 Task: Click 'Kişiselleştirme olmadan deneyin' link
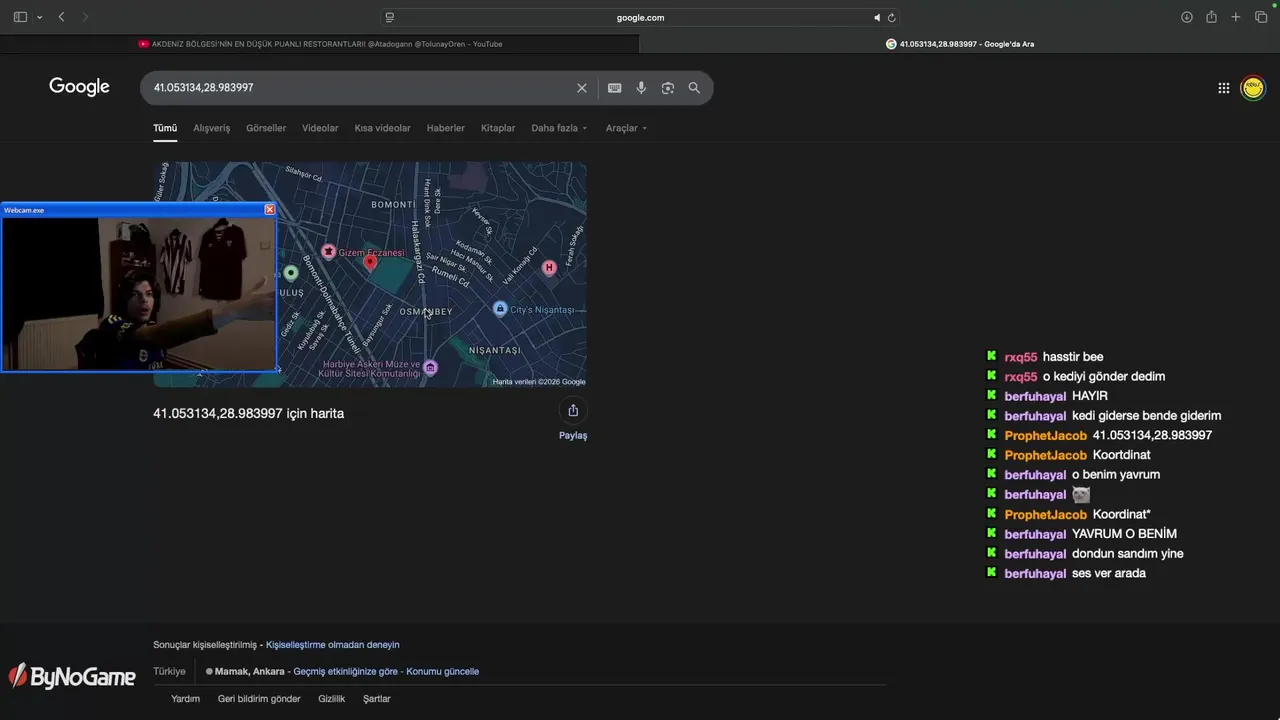point(332,645)
